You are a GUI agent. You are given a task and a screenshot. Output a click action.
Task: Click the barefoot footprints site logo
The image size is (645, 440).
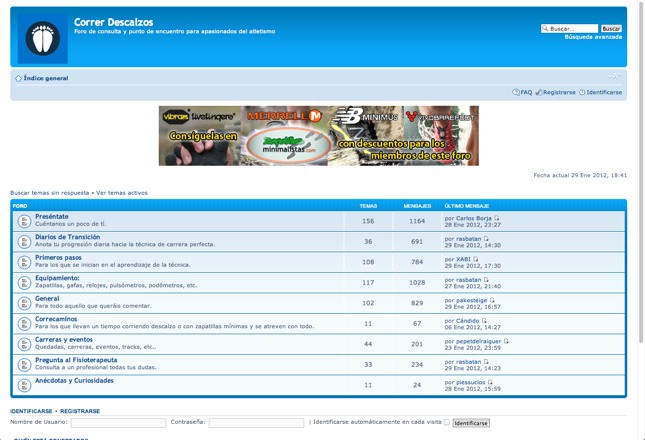tap(42, 39)
